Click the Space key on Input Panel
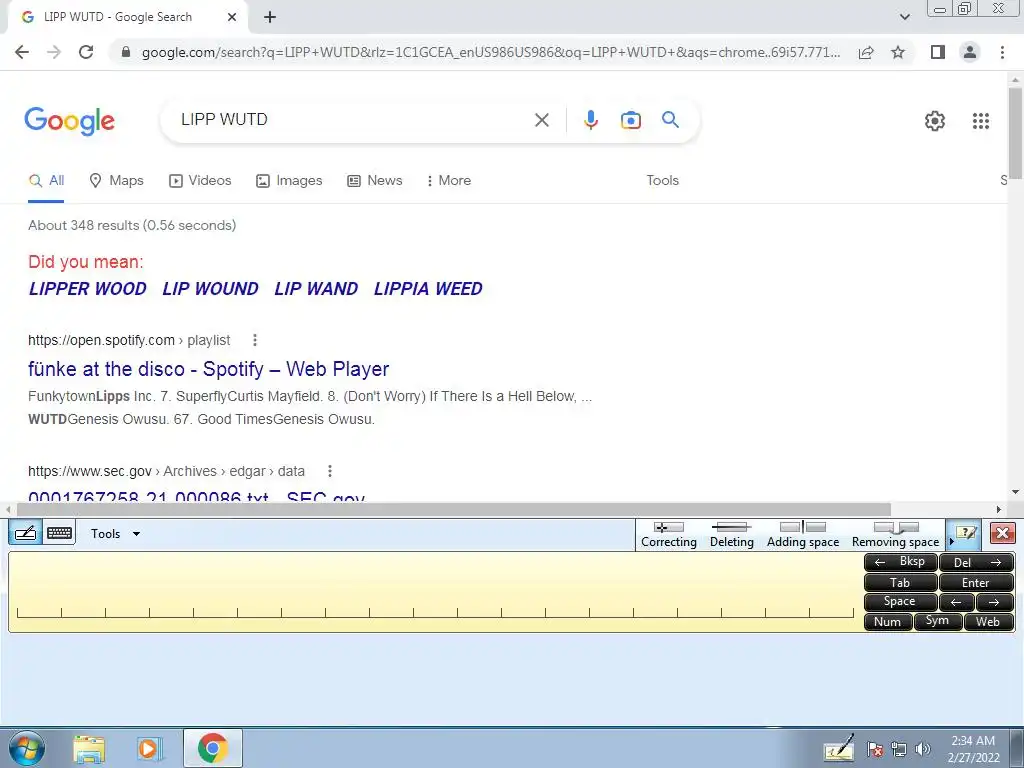This screenshot has width=1024, height=768. click(901, 602)
